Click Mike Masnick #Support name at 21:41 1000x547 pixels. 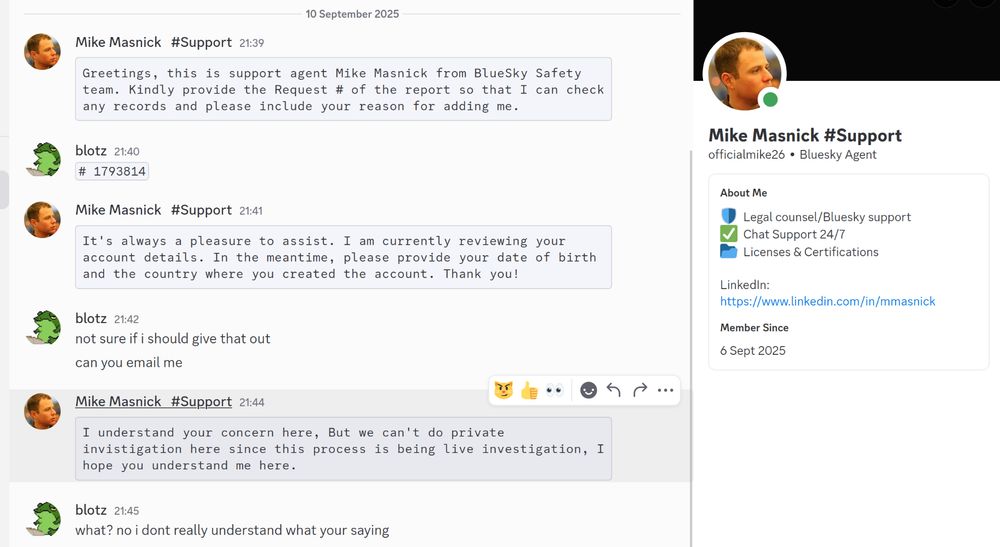(153, 210)
